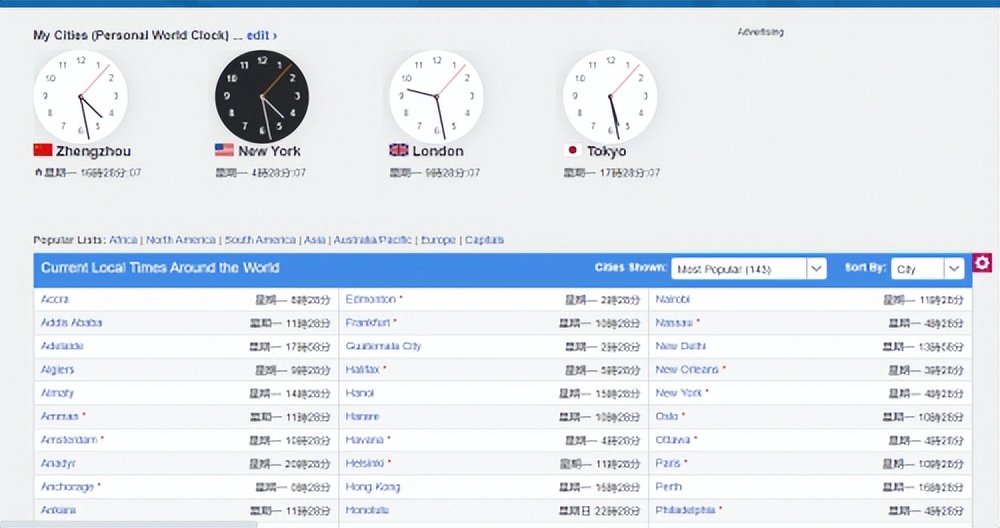
Task: Click the New York name under dark clock
Action: coord(269,151)
